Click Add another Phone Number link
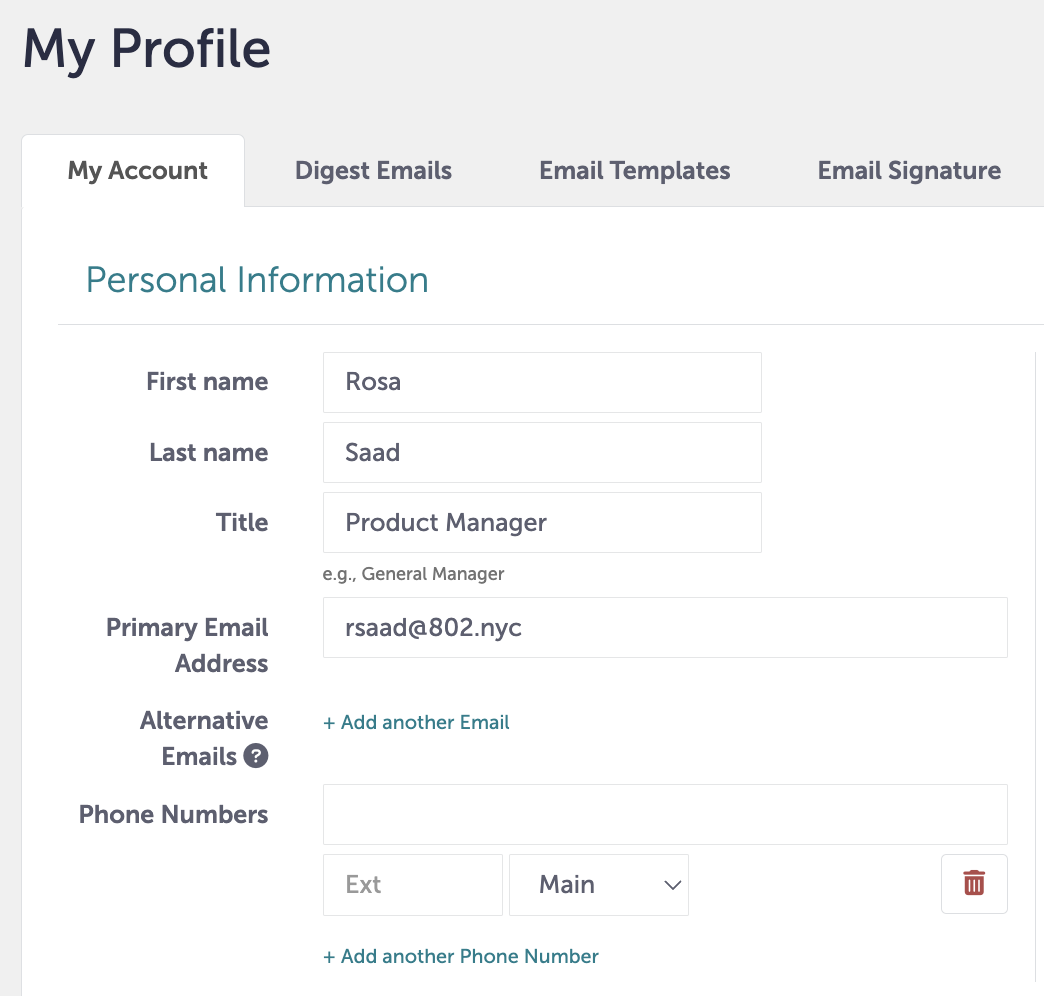The image size is (1044, 996). [x=461, y=956]
